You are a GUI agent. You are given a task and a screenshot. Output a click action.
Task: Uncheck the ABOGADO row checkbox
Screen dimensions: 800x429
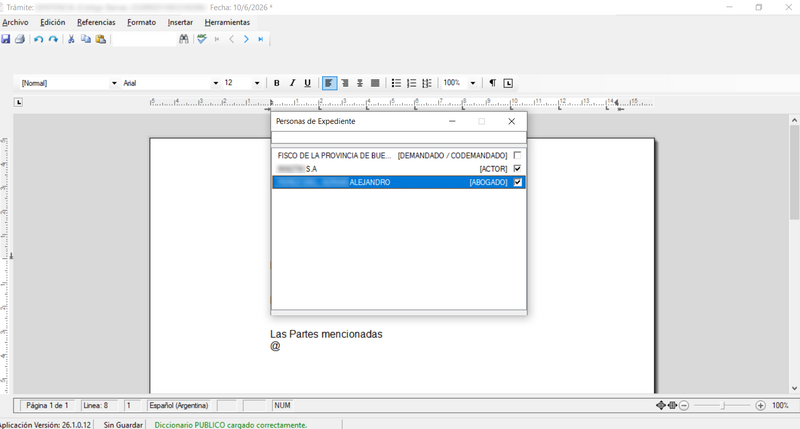click(x=517, y=182)
